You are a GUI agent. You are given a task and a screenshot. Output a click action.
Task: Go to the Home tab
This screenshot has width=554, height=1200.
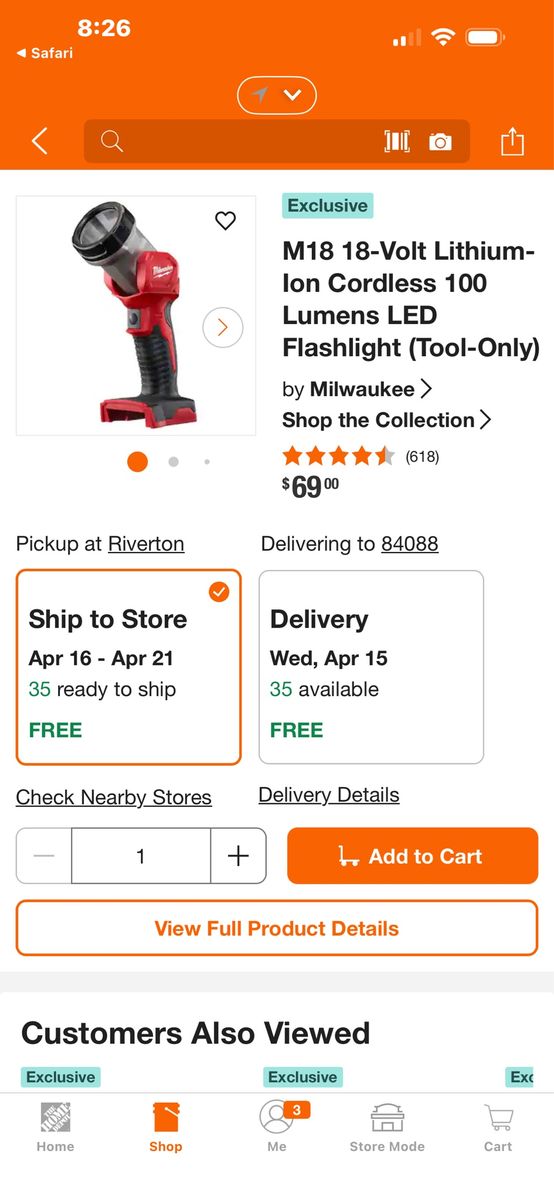(55, 1127)
